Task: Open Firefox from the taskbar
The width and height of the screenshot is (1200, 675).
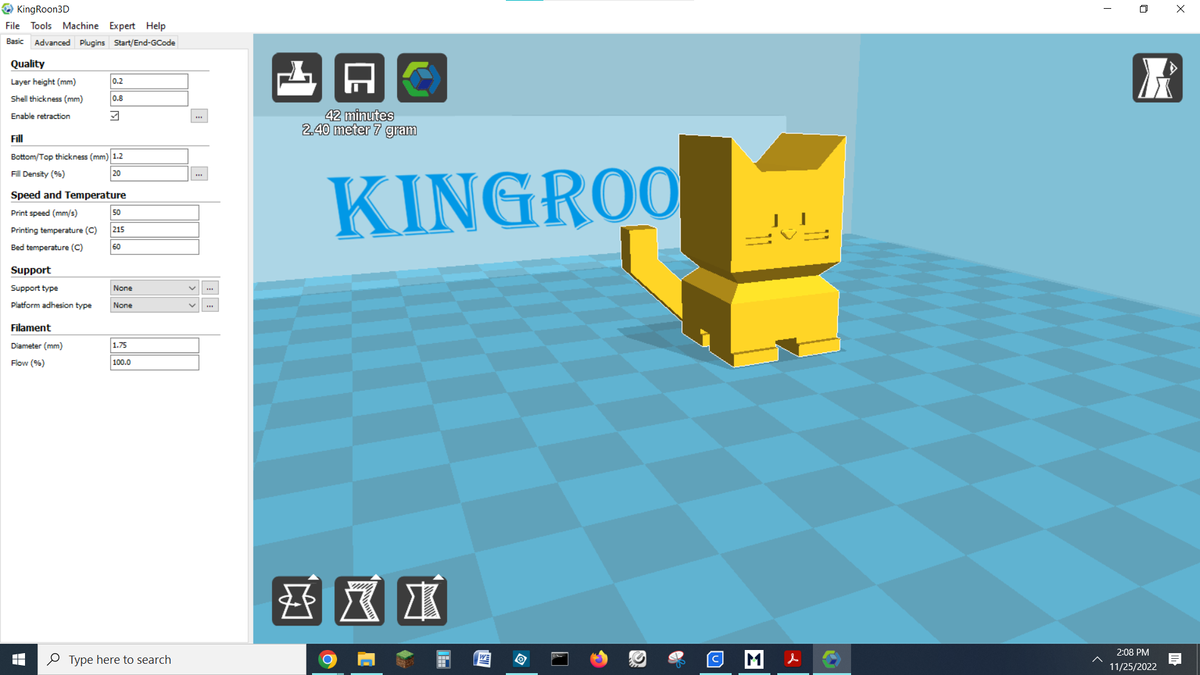Action: [599, 659]
